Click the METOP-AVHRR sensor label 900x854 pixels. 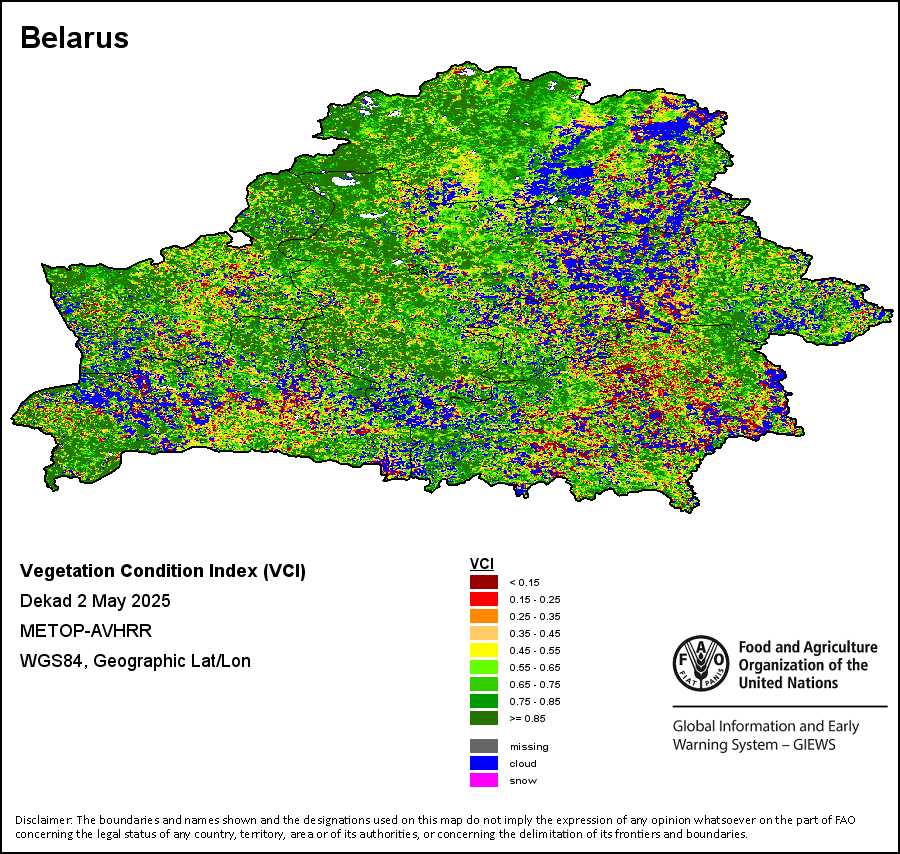(86, 631)
